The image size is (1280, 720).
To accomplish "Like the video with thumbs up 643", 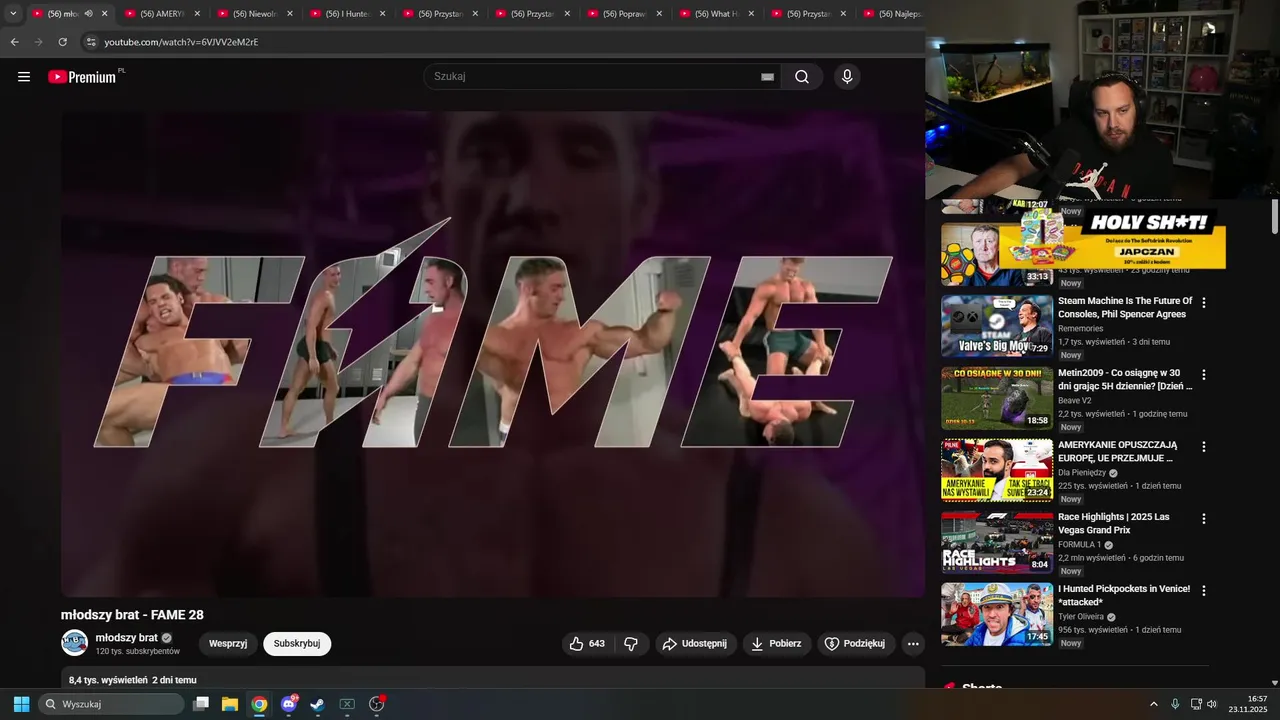I will (x=587, y=644).
